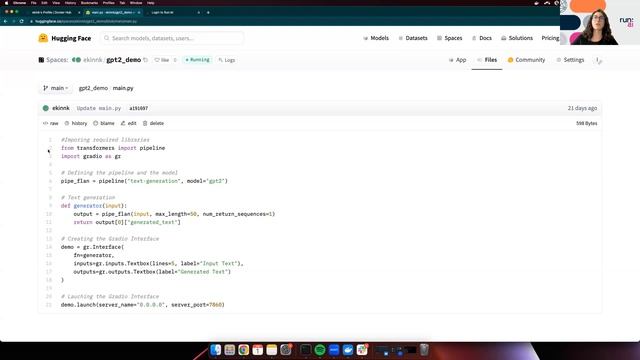This screenshot has width=640, height=360.
Task: Open the Window menu
Action: click(x=136, y=3)
